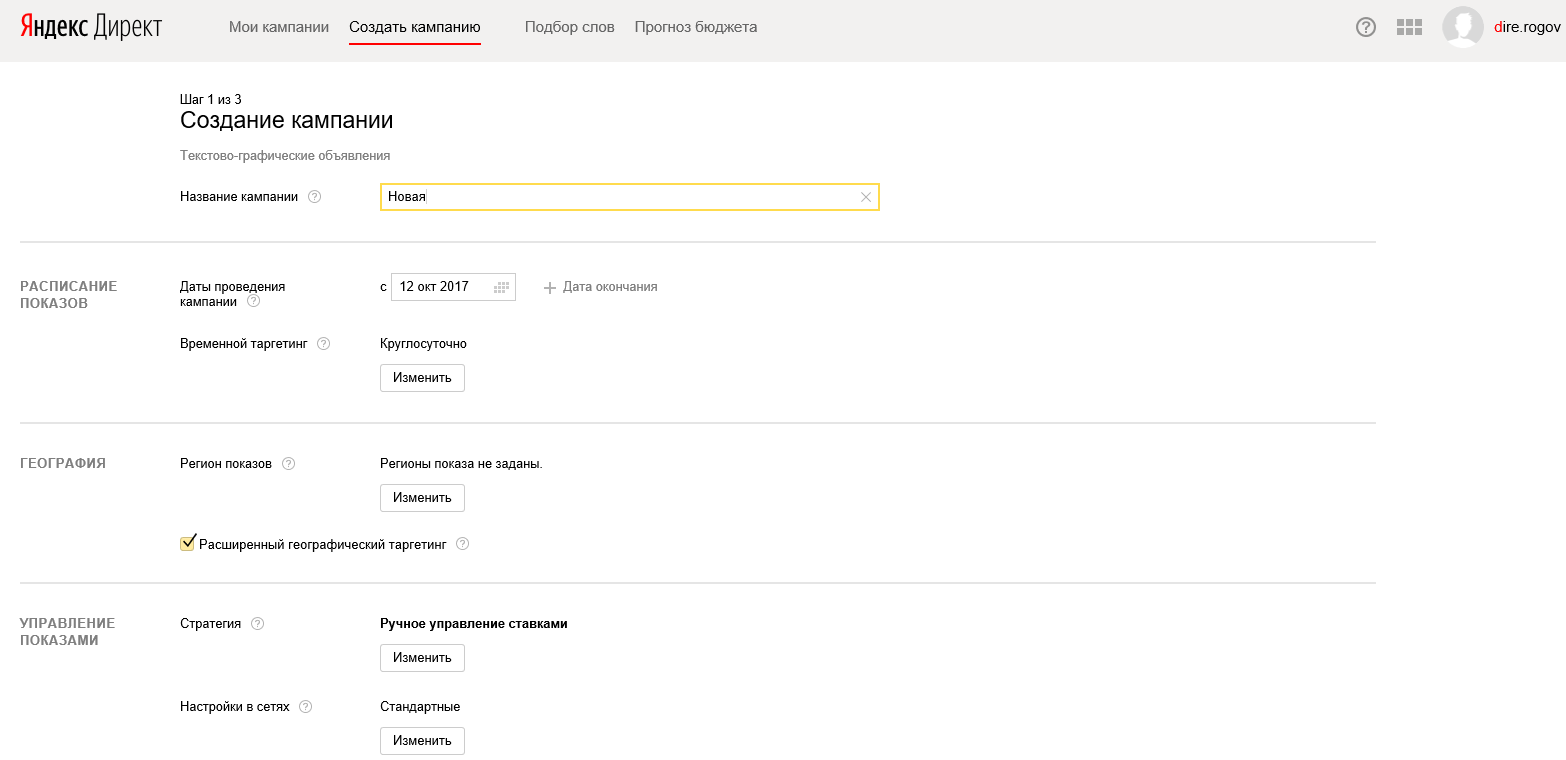Open the Yandex services grid icon
This screenshot has width=1566, height=760.
pyautogui.click(x=1409, y=27)
